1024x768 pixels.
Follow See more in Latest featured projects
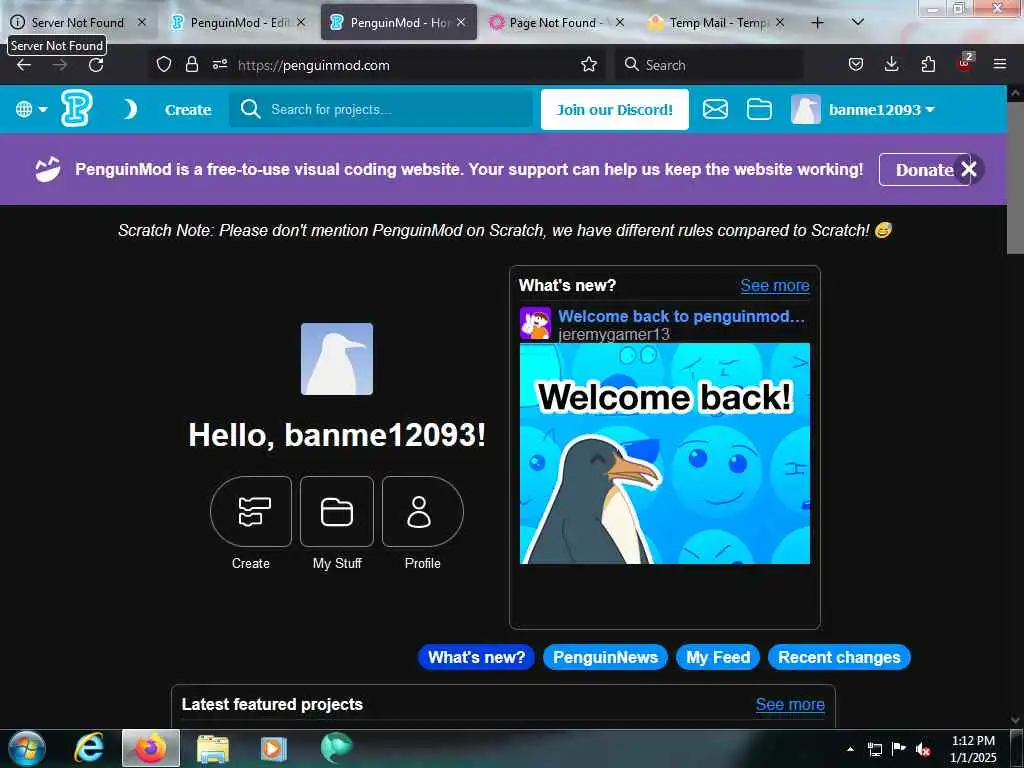[790, 704]
